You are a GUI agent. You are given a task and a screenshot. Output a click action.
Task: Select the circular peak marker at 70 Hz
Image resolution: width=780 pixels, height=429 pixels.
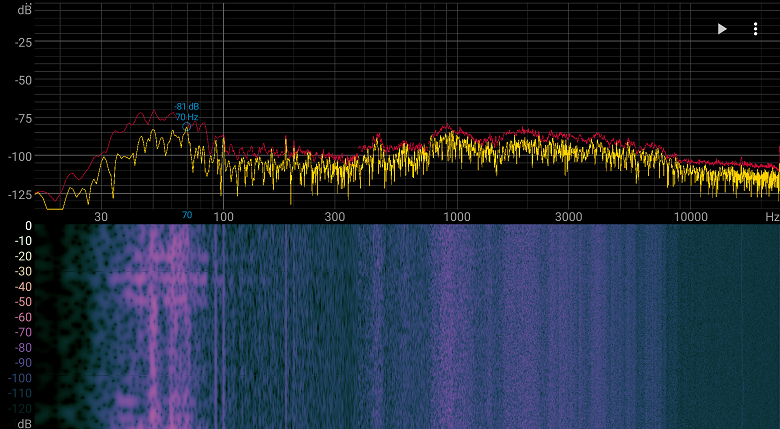point(186,127)
